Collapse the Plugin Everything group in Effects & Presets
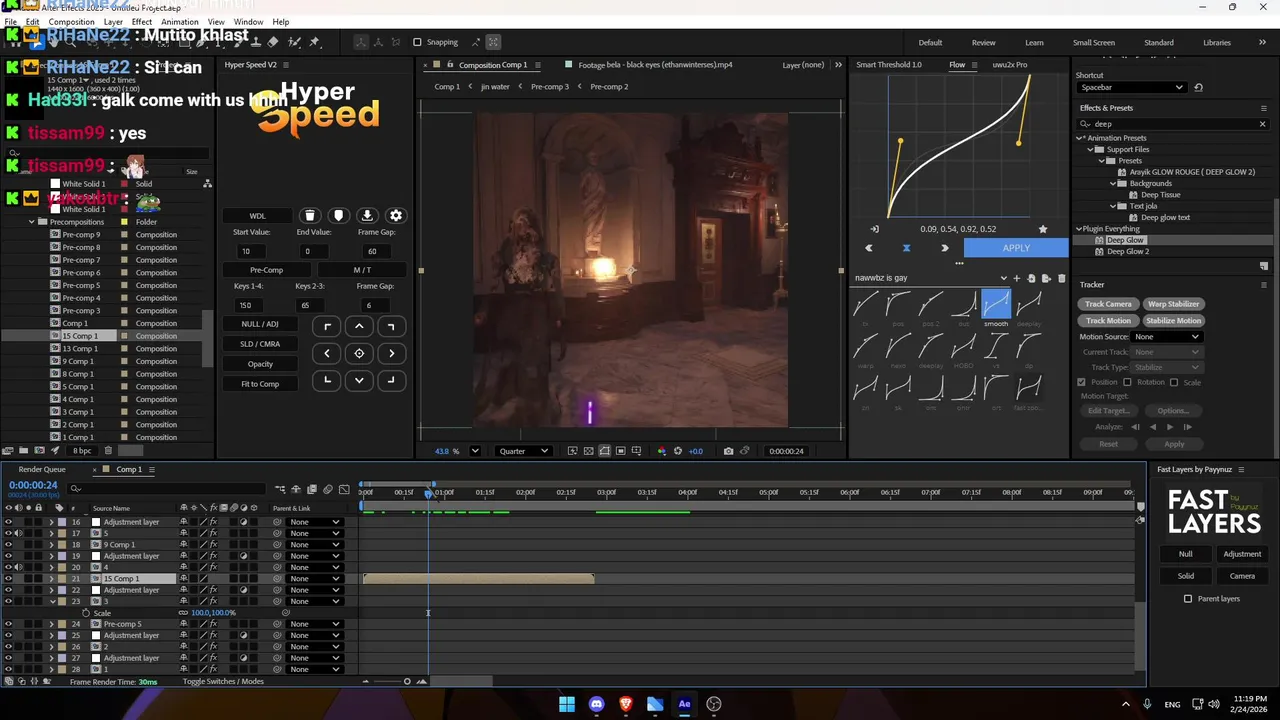Viewport: 1280px width, 720px height. pyautogui.click(x=1079, y=229)
